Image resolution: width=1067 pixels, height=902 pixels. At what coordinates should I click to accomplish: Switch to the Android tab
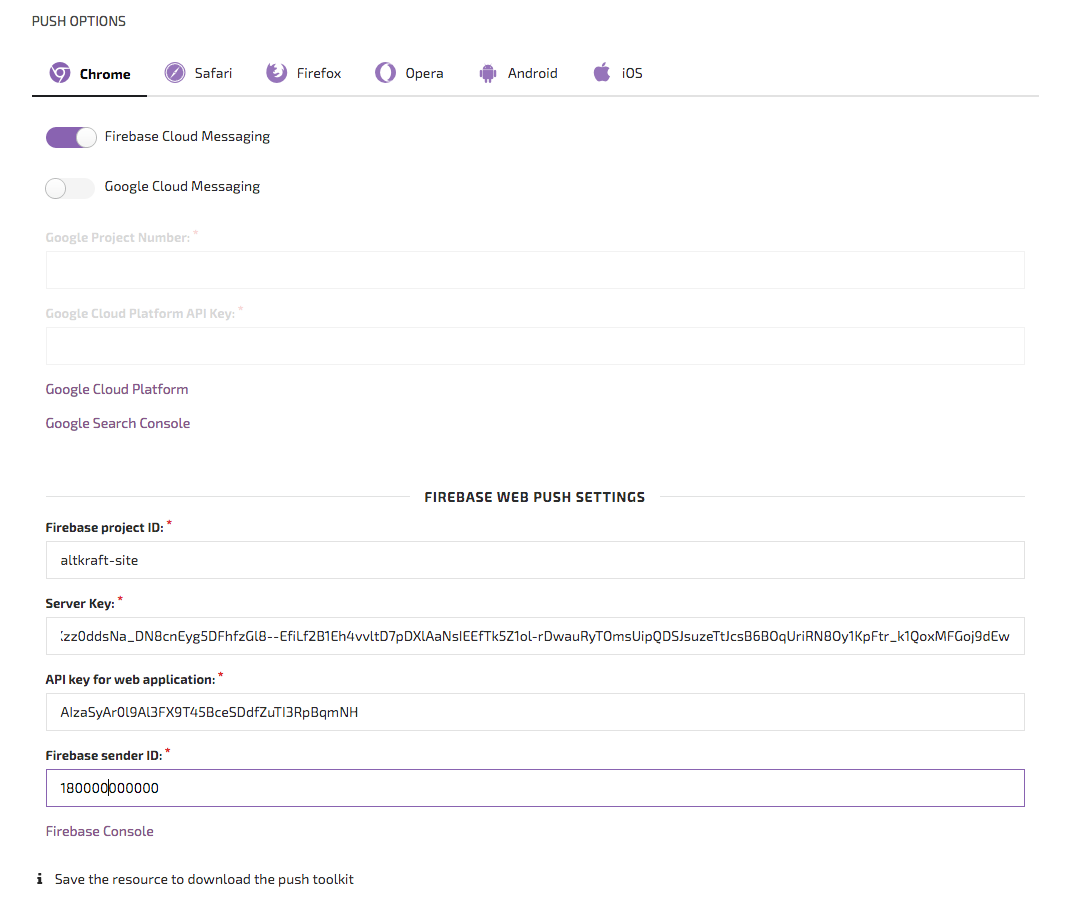pos(518,73)
